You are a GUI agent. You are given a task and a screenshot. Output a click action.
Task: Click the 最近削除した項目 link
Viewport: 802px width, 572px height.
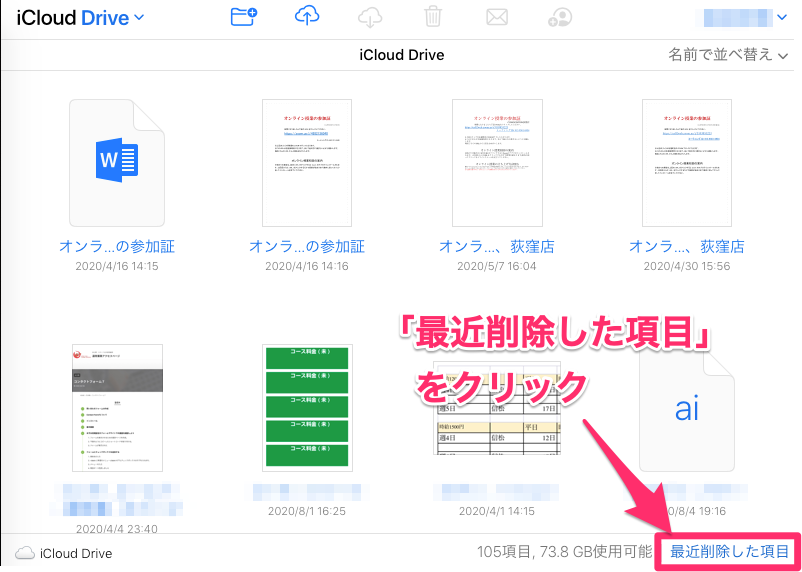click(729, 552)
